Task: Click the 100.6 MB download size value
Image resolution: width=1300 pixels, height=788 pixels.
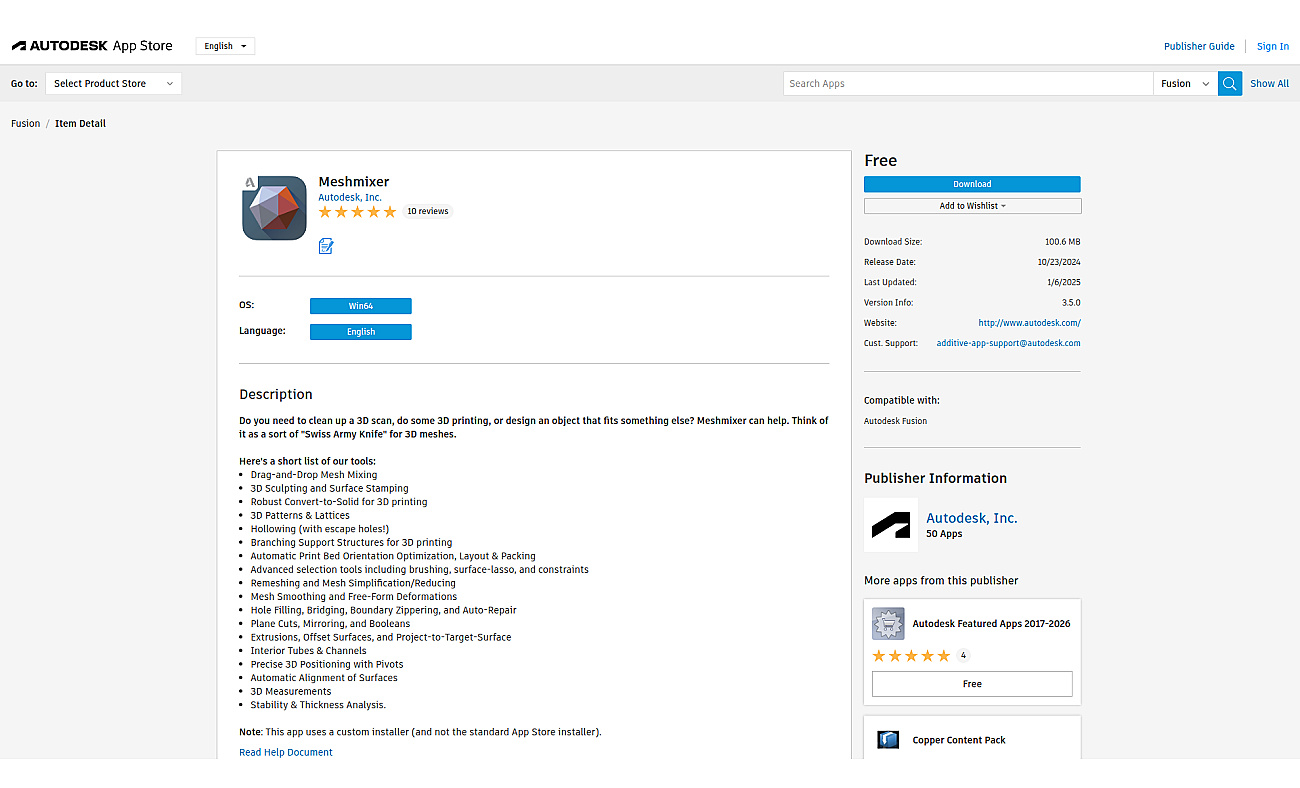Action: coord(1062,242)
